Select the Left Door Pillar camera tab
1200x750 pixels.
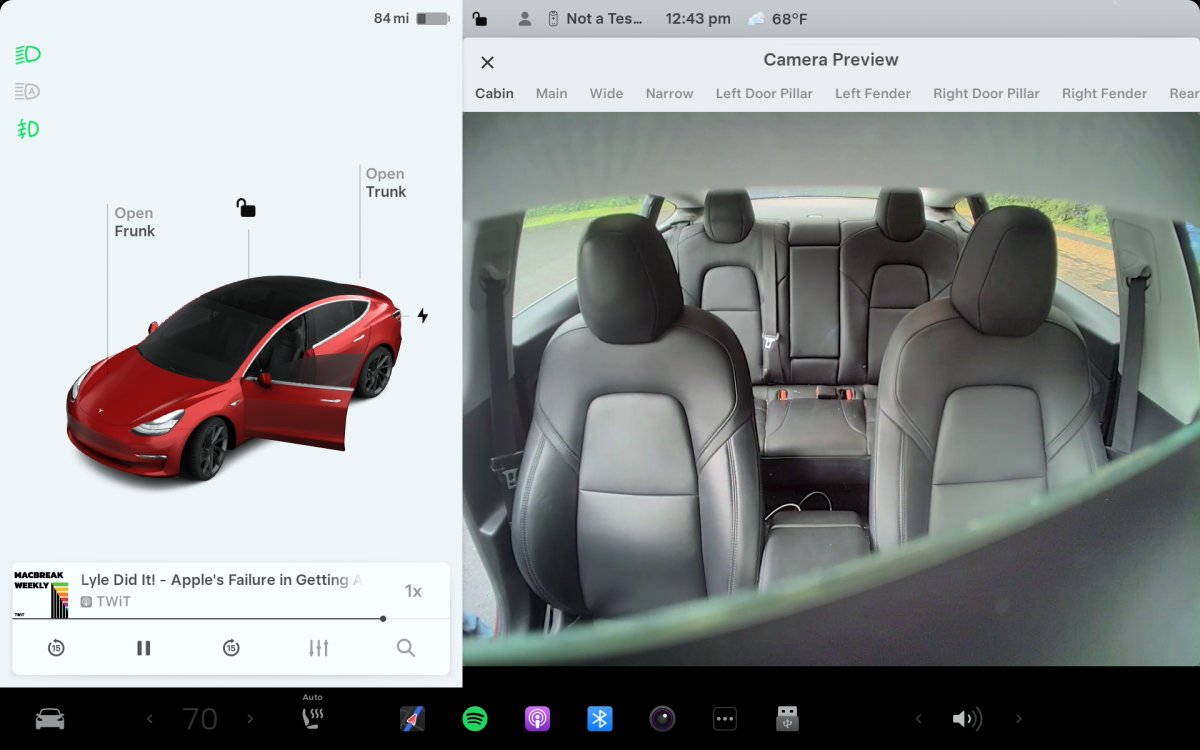[x=764, y=93]
